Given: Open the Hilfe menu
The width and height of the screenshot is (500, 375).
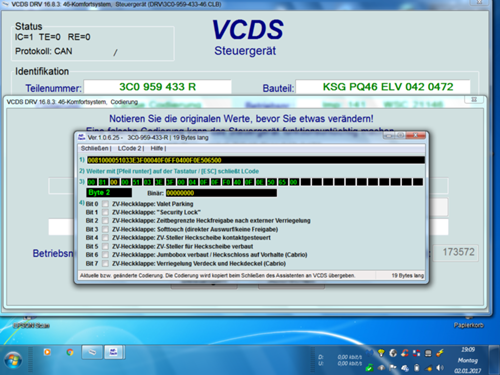Looking at the screenshot, I should click(x=158, y=148).
